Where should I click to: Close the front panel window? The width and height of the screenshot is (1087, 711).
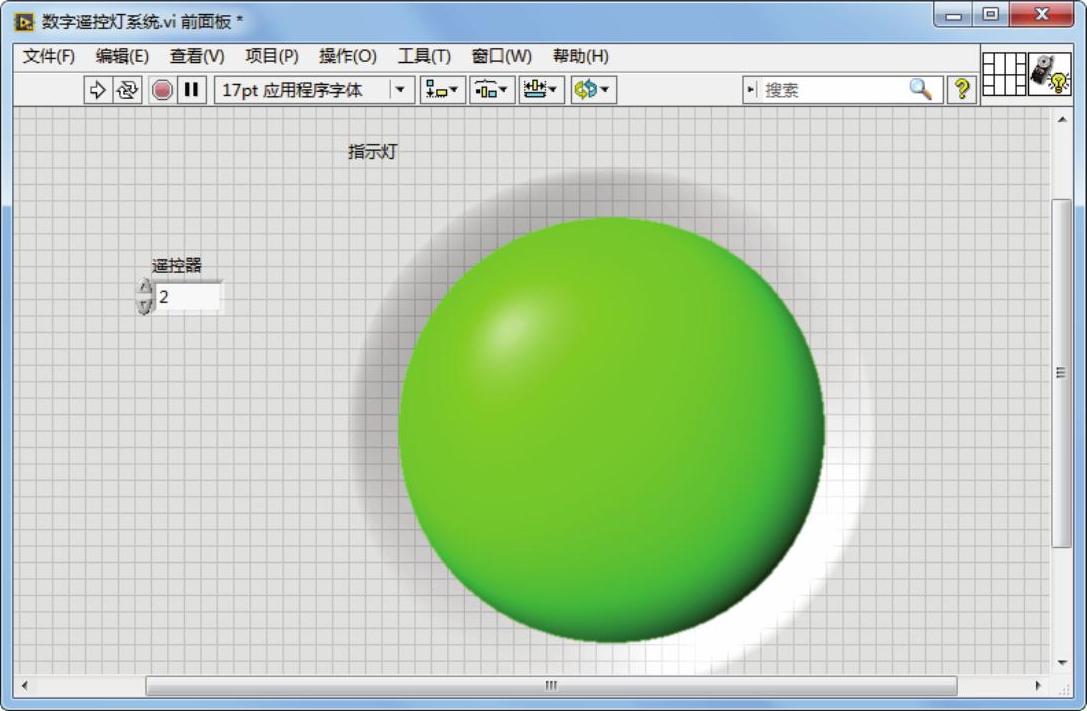[x=1041, y=15]
